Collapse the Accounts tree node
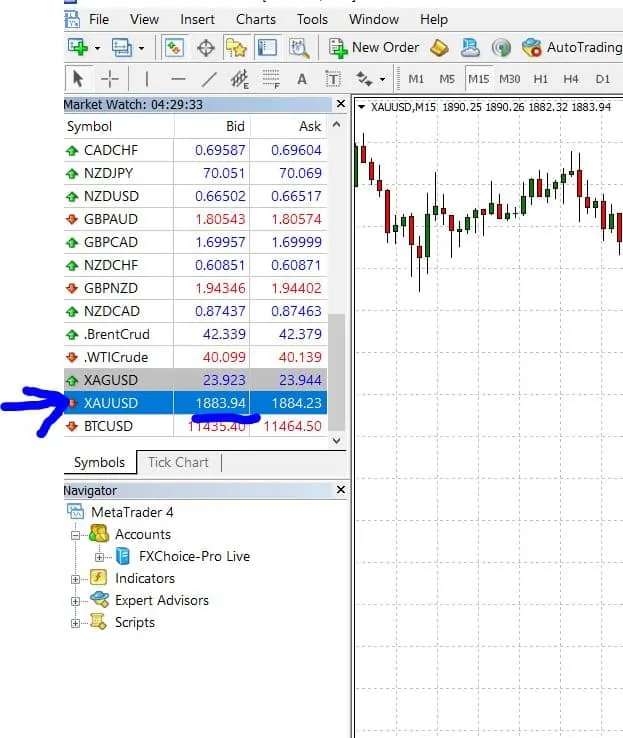Image resolution: width=623 pixels, height=738 pixels. click(75, 535)
